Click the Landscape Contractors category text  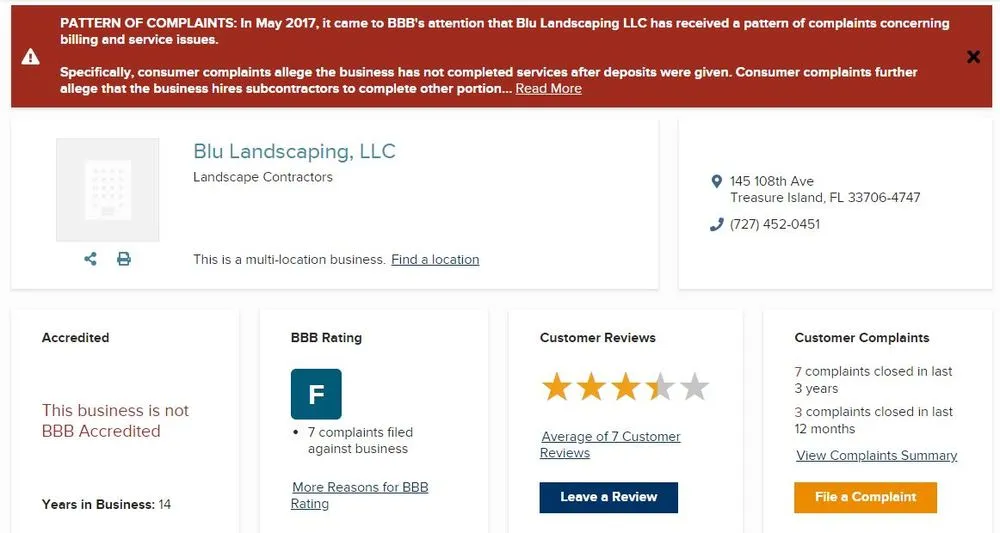pyautogui.click(x=263, y=177)
